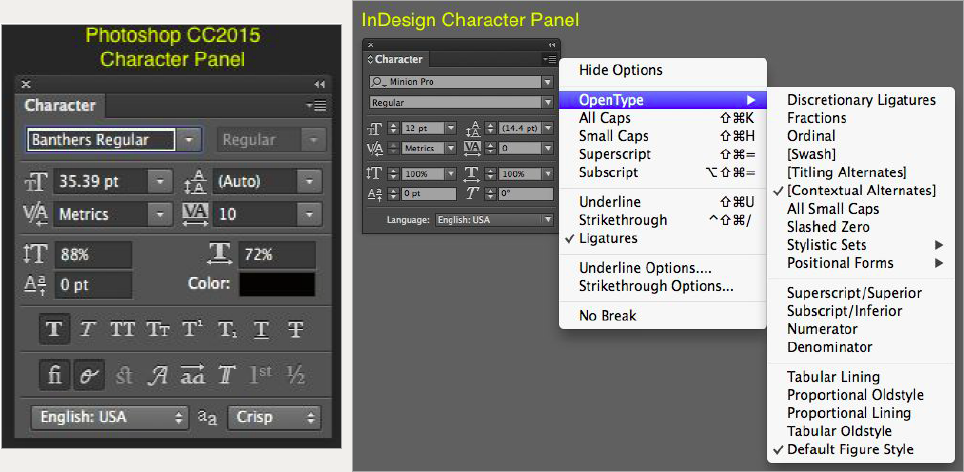The height and width of the screenshot is (472, 964).
Task: Open InDesign Character panel flyout menu icon
Action: [549, 59]
